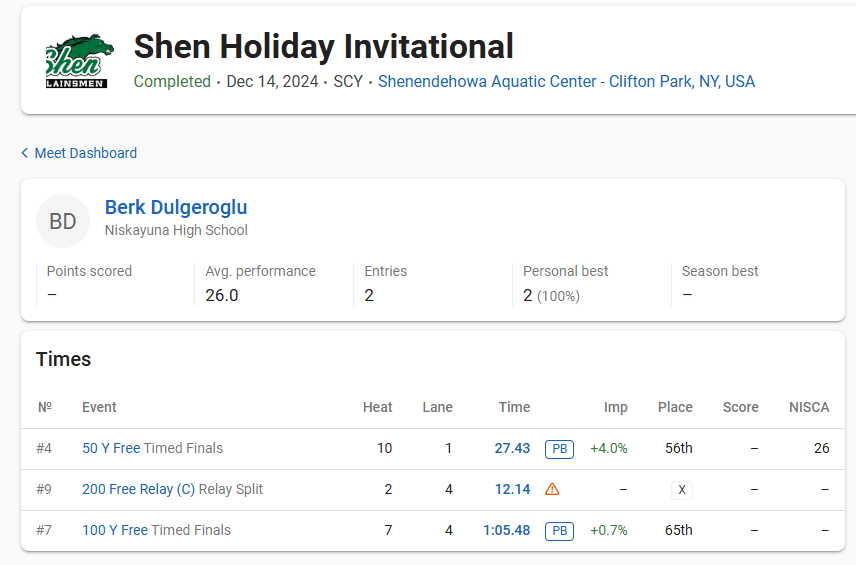Image resolution: width=856 pixels, height=565 pixels.
Task: Click the NISCA column header
Action: (x=809, y=408)
